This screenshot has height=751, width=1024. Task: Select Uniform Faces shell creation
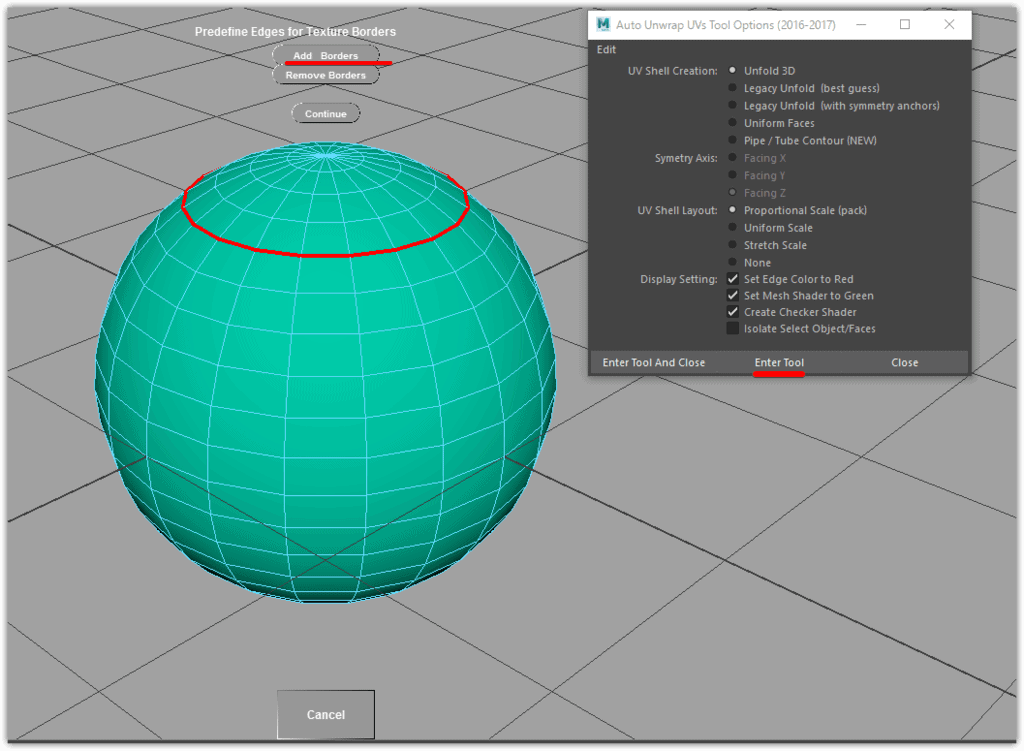[733, 123]
